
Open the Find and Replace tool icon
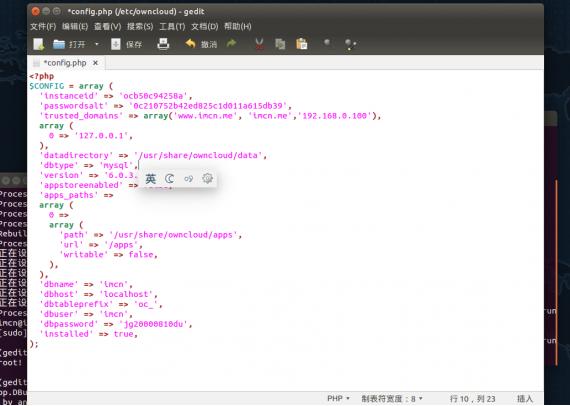tap(350, 44)
